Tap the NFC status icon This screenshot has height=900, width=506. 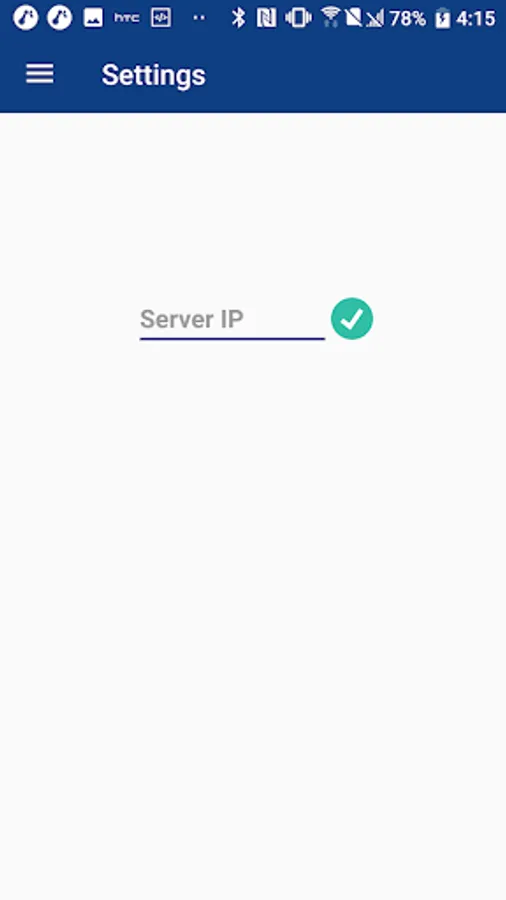tap(266, 18)
